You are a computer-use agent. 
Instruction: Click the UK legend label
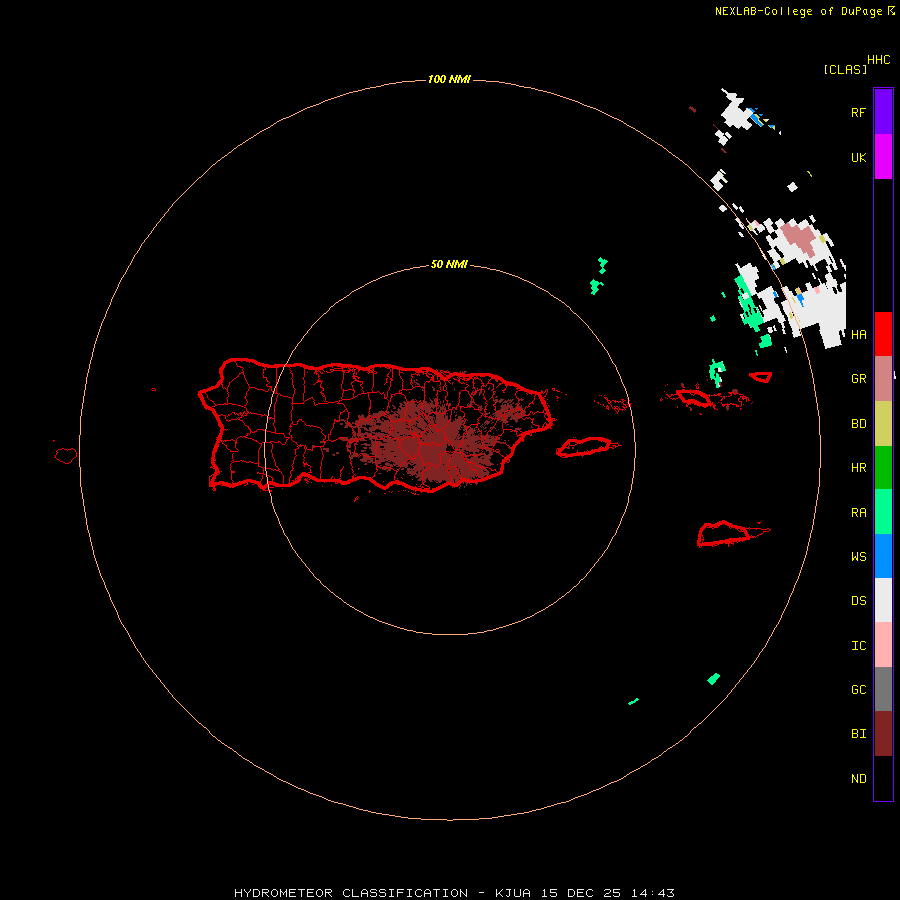pyautogui.click(x=858, y=157)
